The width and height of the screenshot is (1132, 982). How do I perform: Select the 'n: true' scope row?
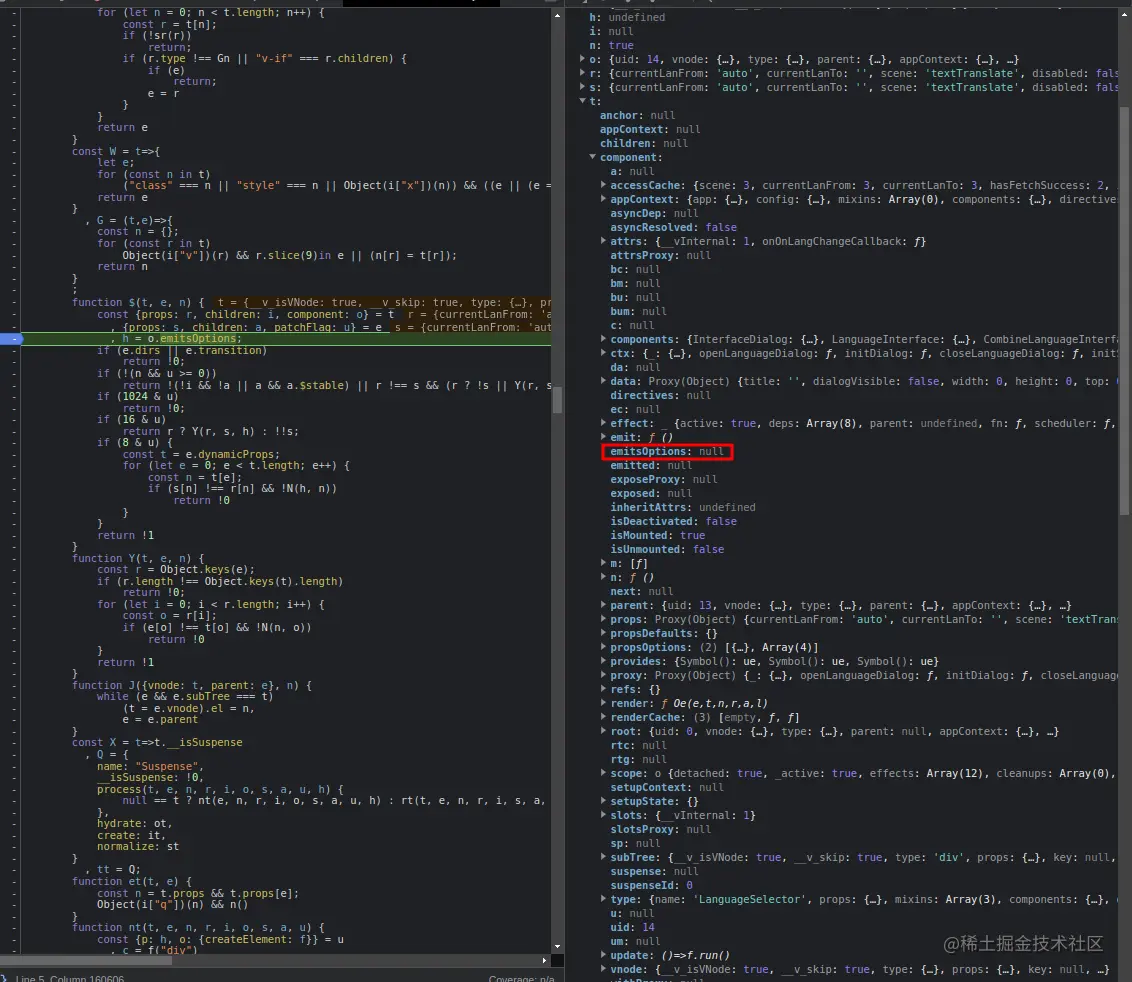pos(611,45)
